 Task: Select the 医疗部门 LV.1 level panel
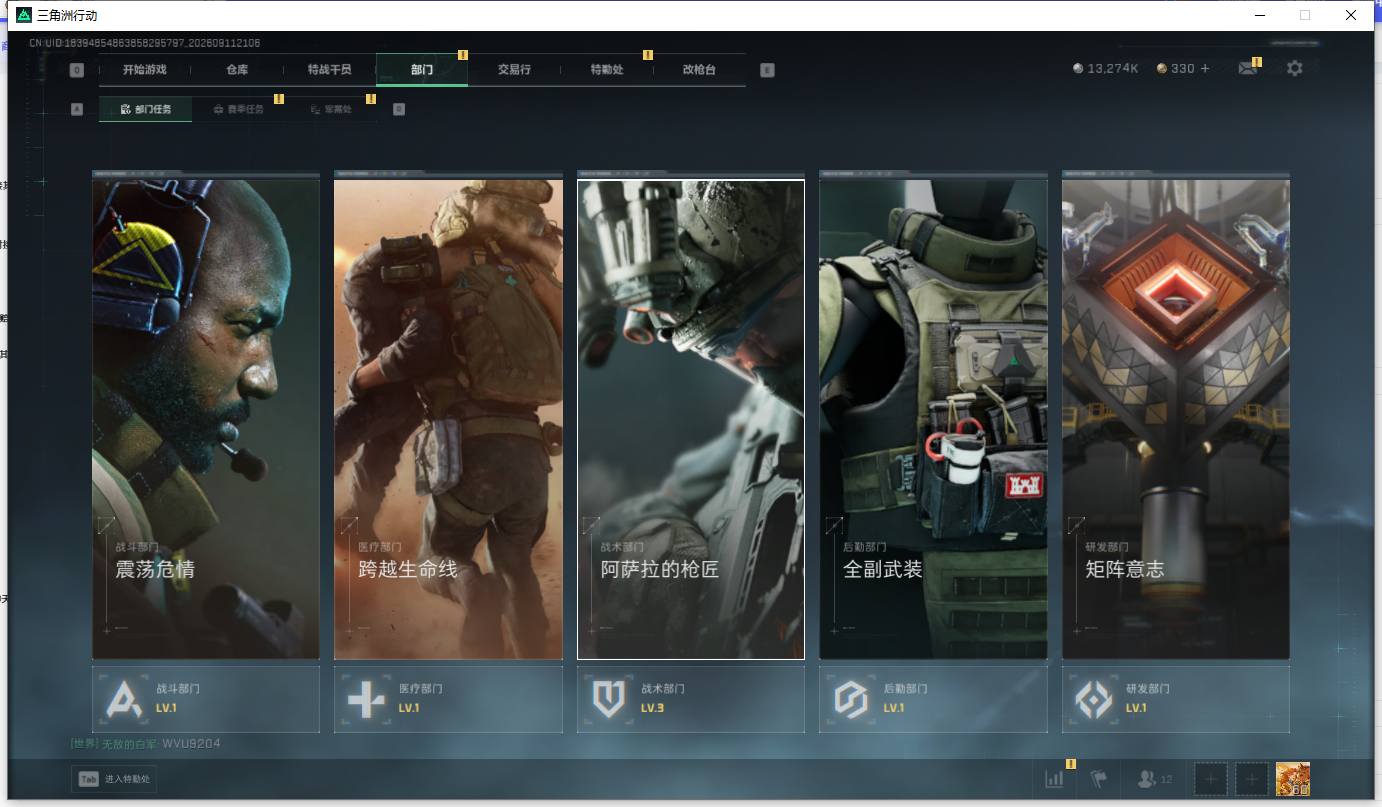click(x=448, y=699)
